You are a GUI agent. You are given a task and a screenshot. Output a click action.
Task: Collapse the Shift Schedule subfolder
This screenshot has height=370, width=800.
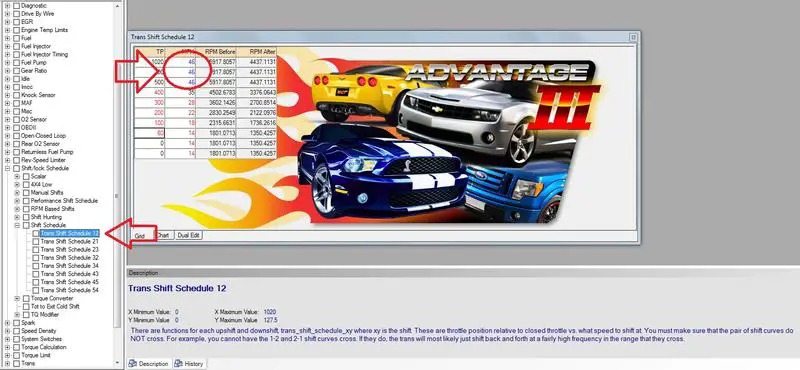tap(17, 225)
